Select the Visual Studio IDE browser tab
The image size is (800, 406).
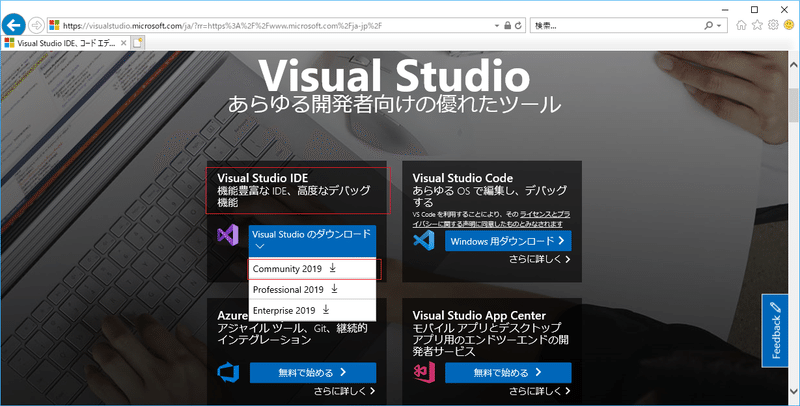65,43
